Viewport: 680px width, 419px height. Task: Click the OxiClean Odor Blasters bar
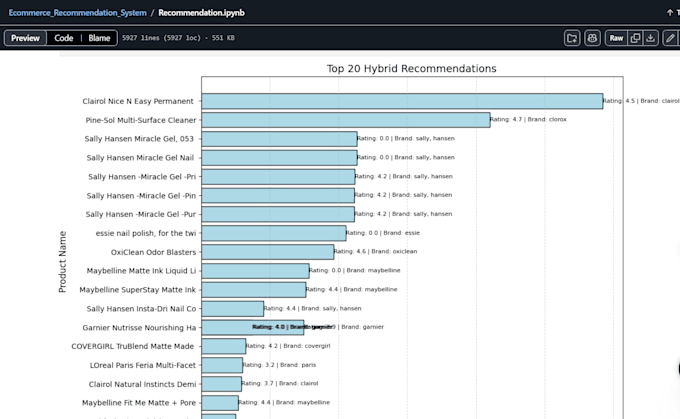[x=268, y=252]
